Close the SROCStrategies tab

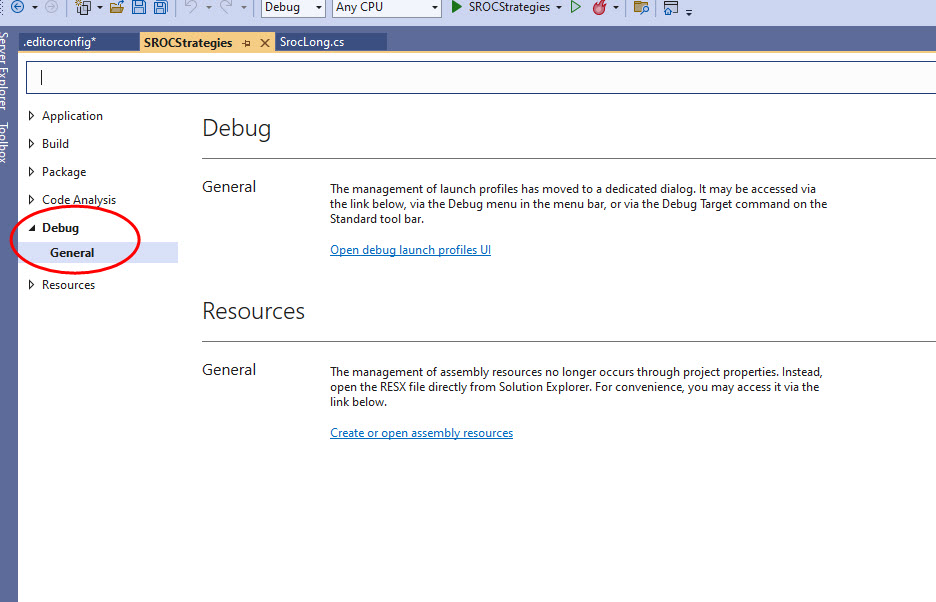(265, 43)
